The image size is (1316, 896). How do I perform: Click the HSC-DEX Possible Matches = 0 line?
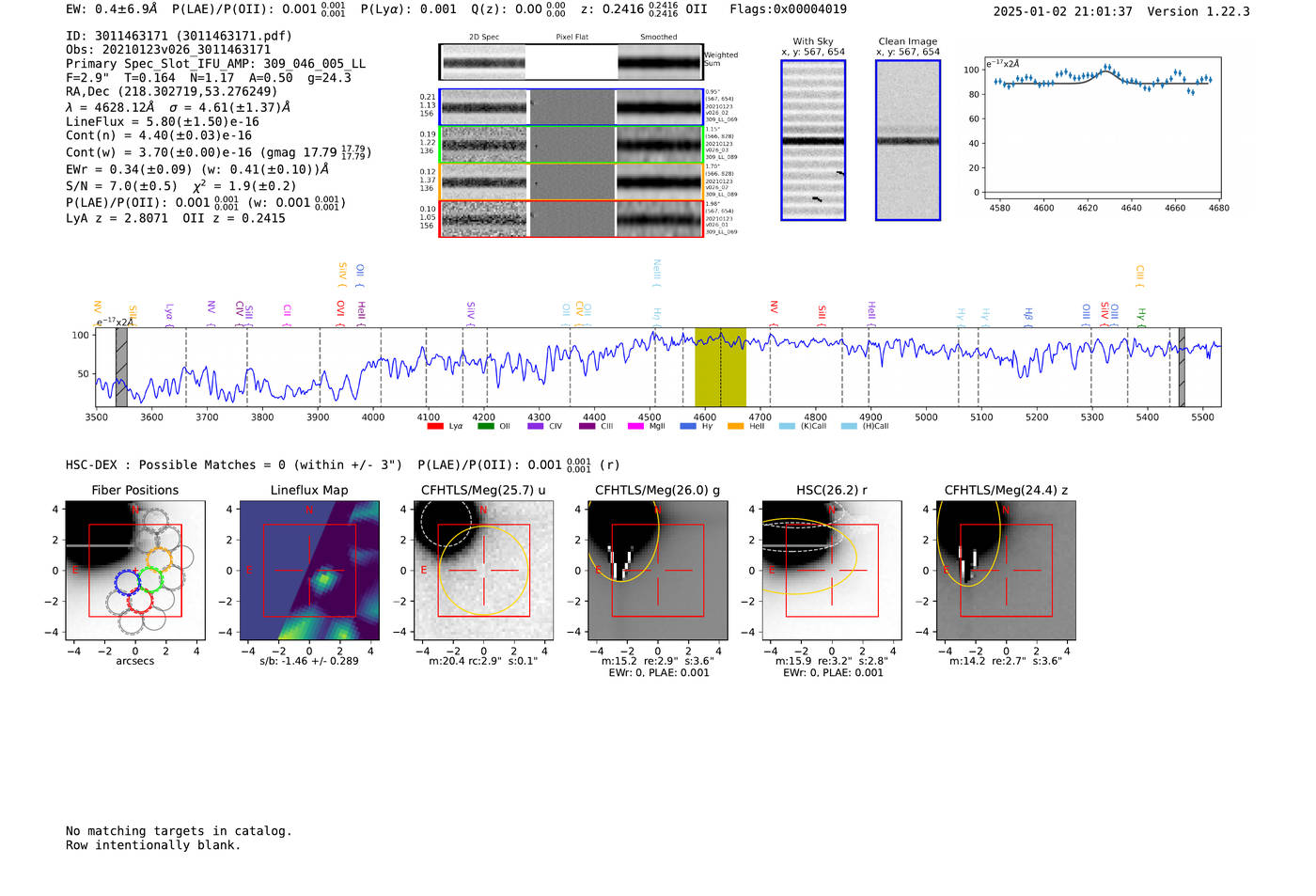click(234, 465)
